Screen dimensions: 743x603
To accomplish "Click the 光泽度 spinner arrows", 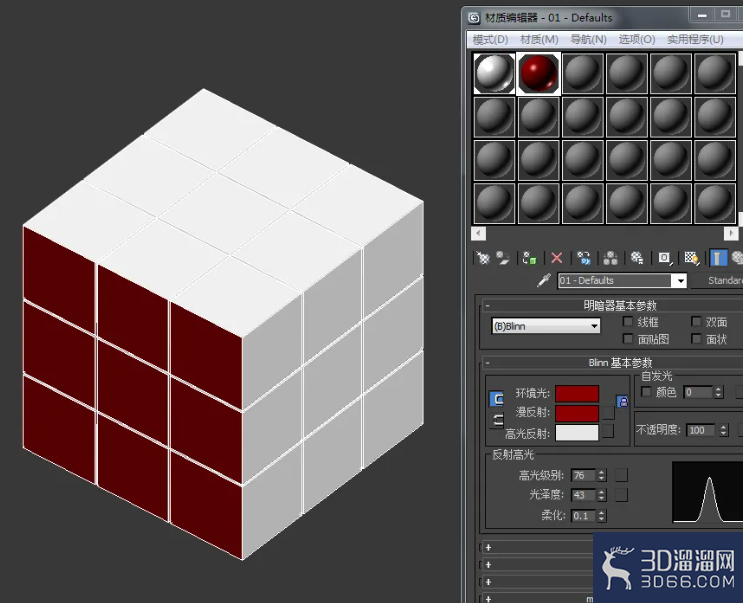I will [601, 495].
